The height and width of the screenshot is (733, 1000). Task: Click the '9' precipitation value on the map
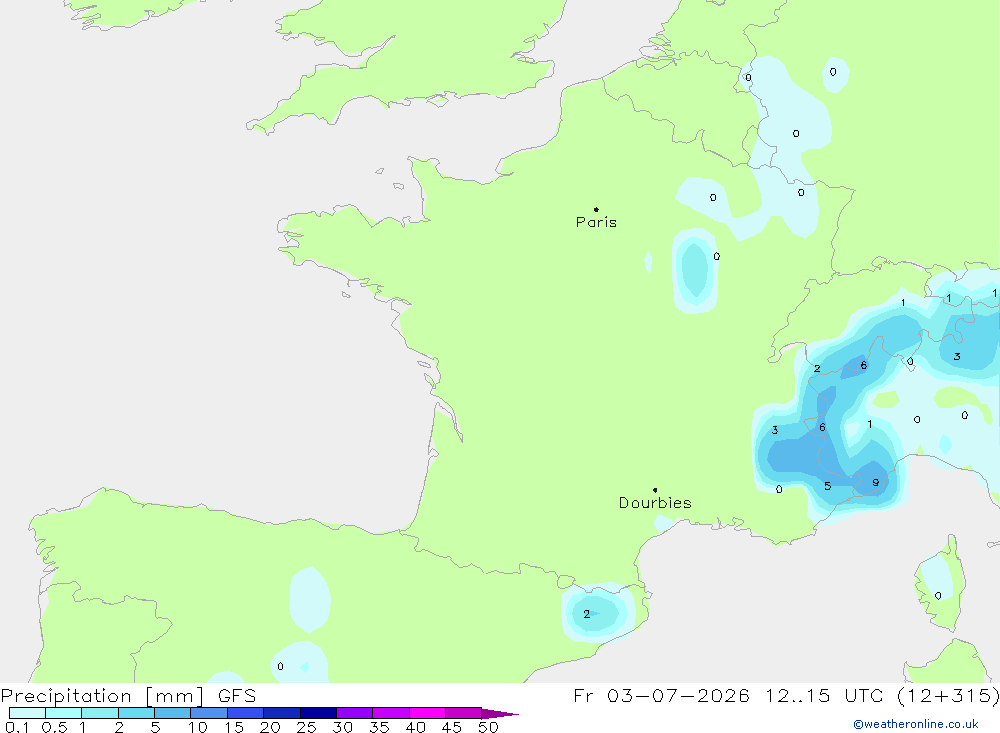pyautogui.click(x=876, y=483)
